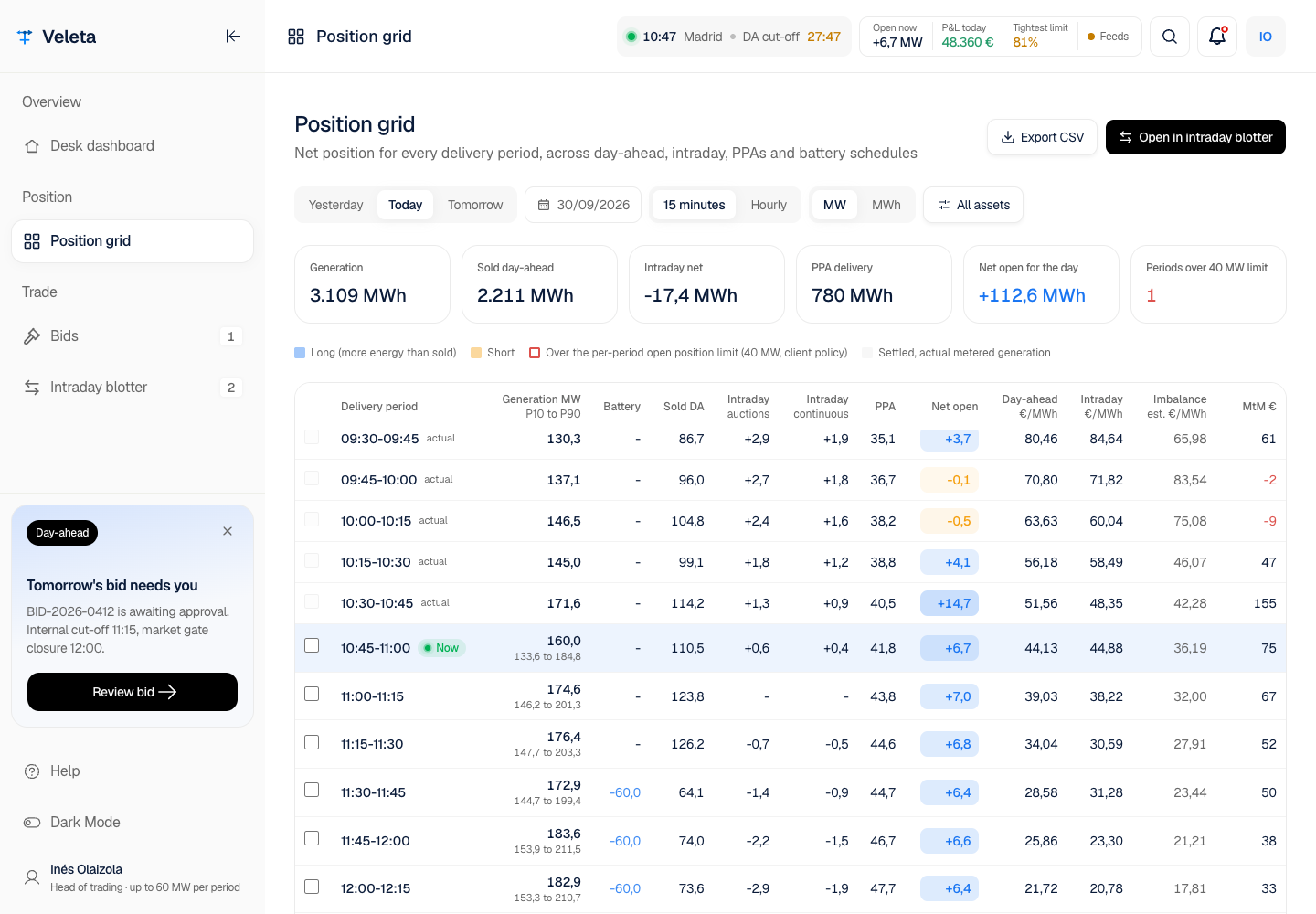
Task: Click the Veleta logo
Action: point(57,37)
